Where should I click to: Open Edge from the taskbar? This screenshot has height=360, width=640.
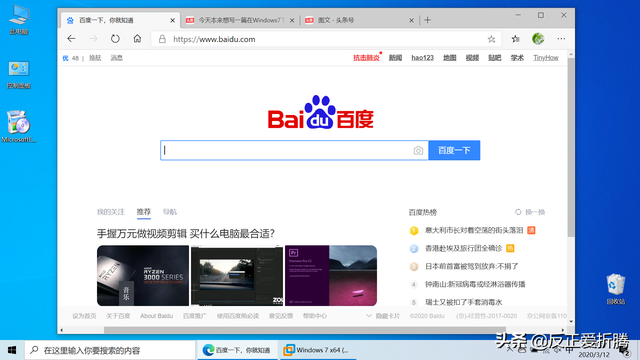coord(238,350)
